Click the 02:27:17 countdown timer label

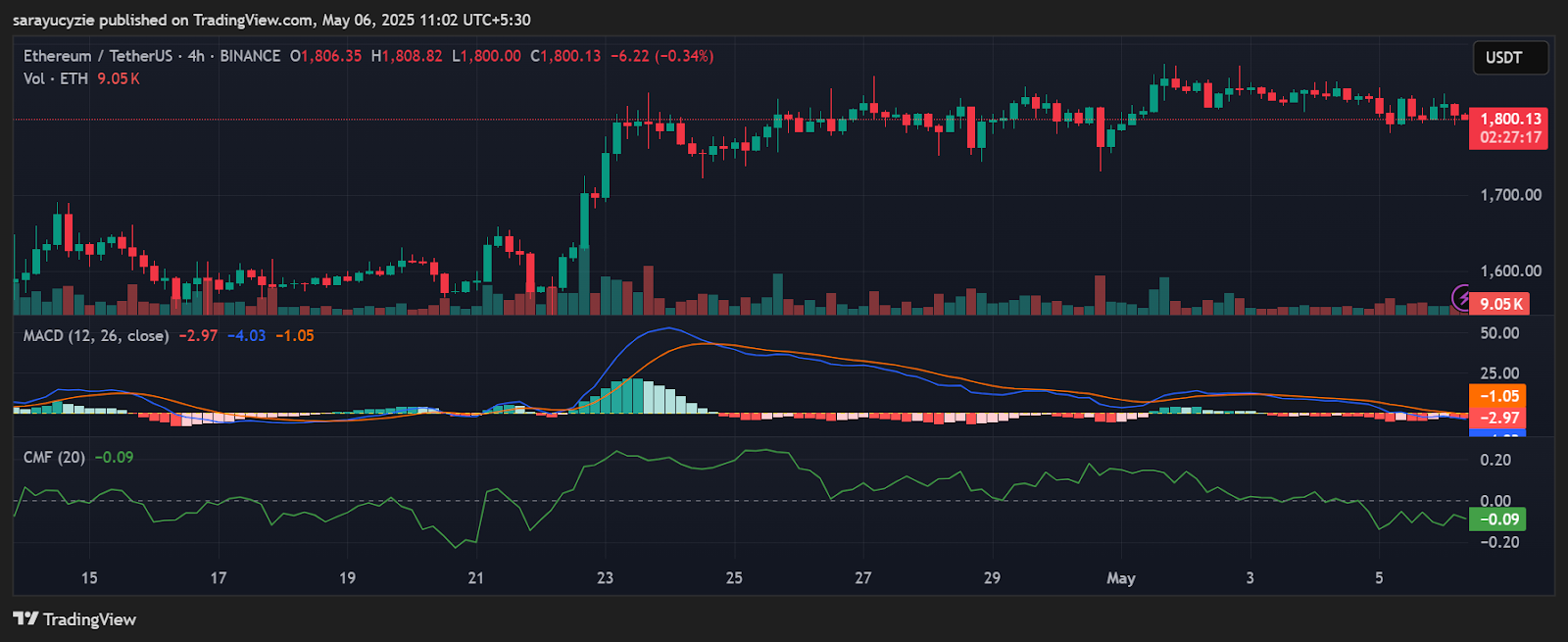click(1509, 138)
